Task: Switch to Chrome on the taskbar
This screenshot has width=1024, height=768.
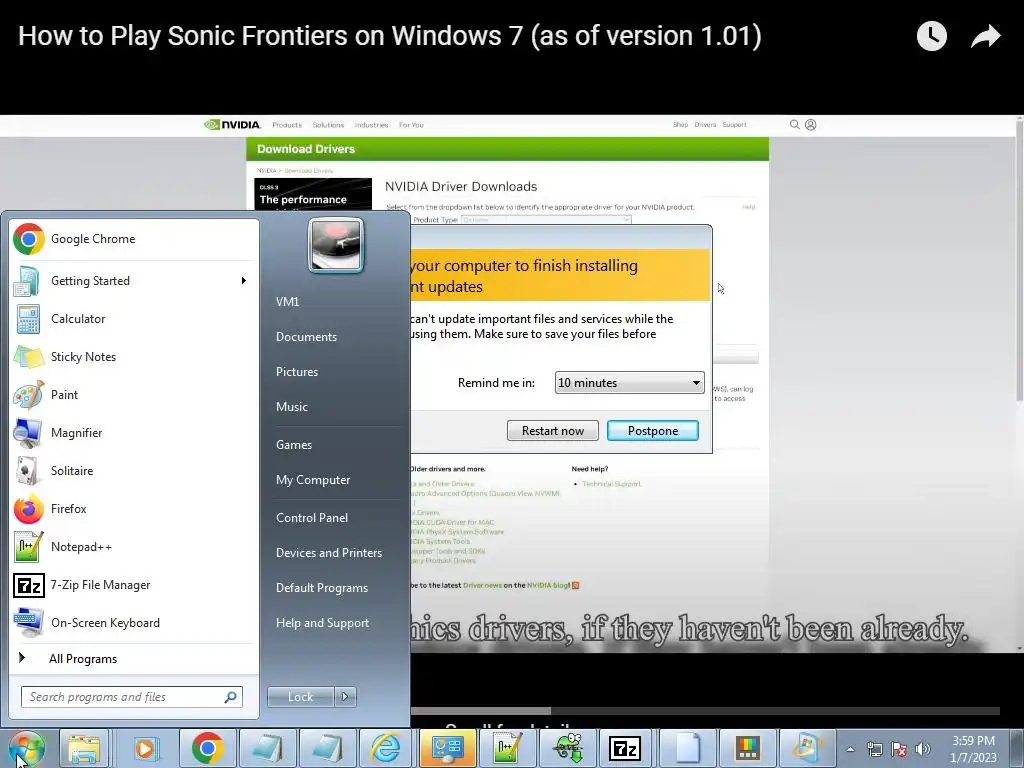Action: [x=208, y=748]
